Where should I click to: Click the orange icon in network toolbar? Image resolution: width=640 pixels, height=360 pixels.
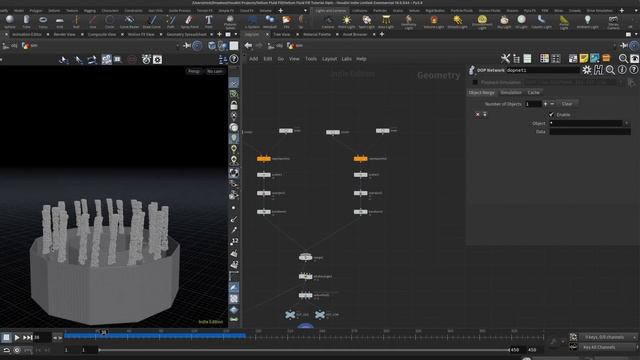[x=606, y=58]
